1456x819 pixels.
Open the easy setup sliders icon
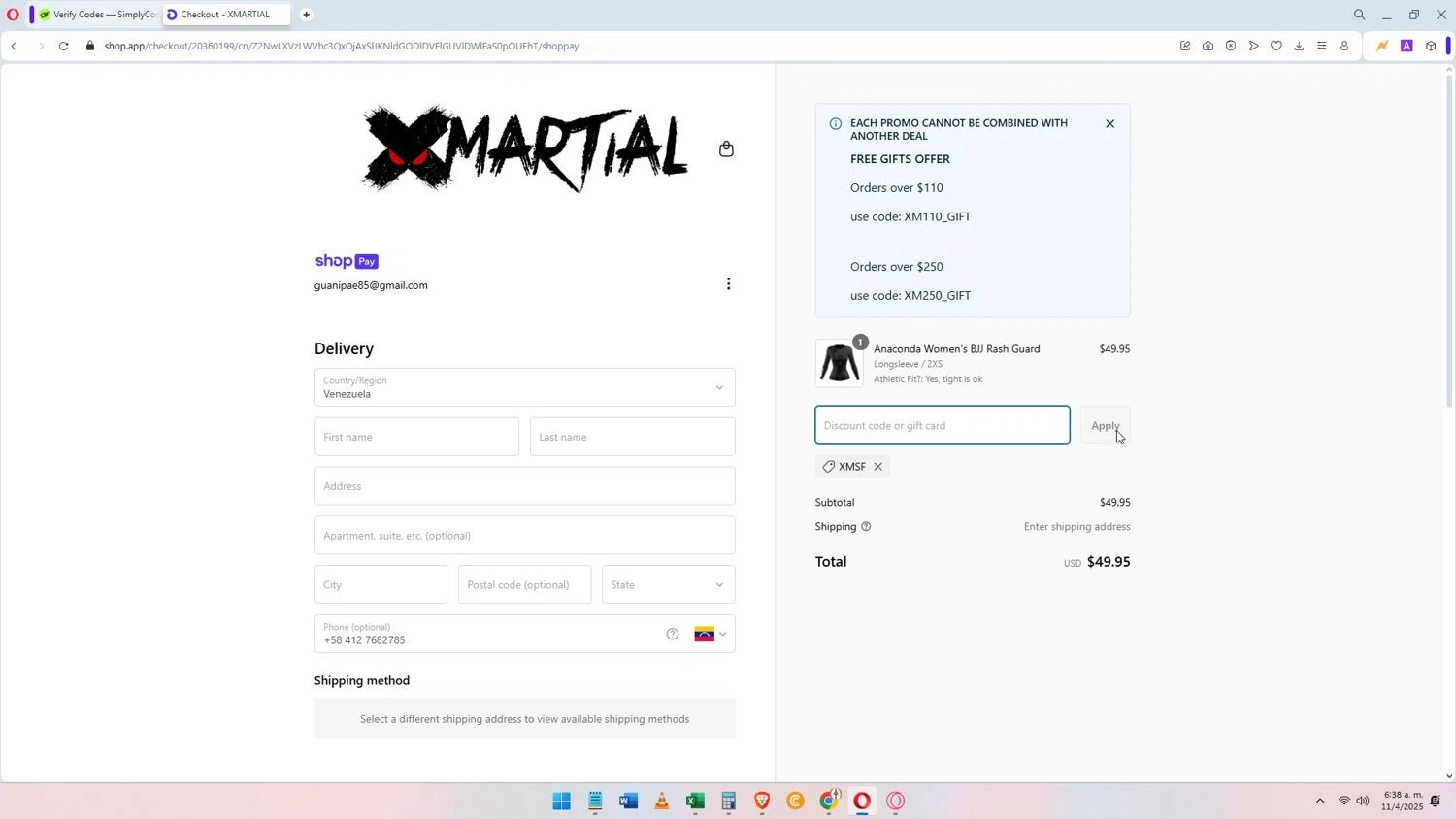(x=1321, y=46)
